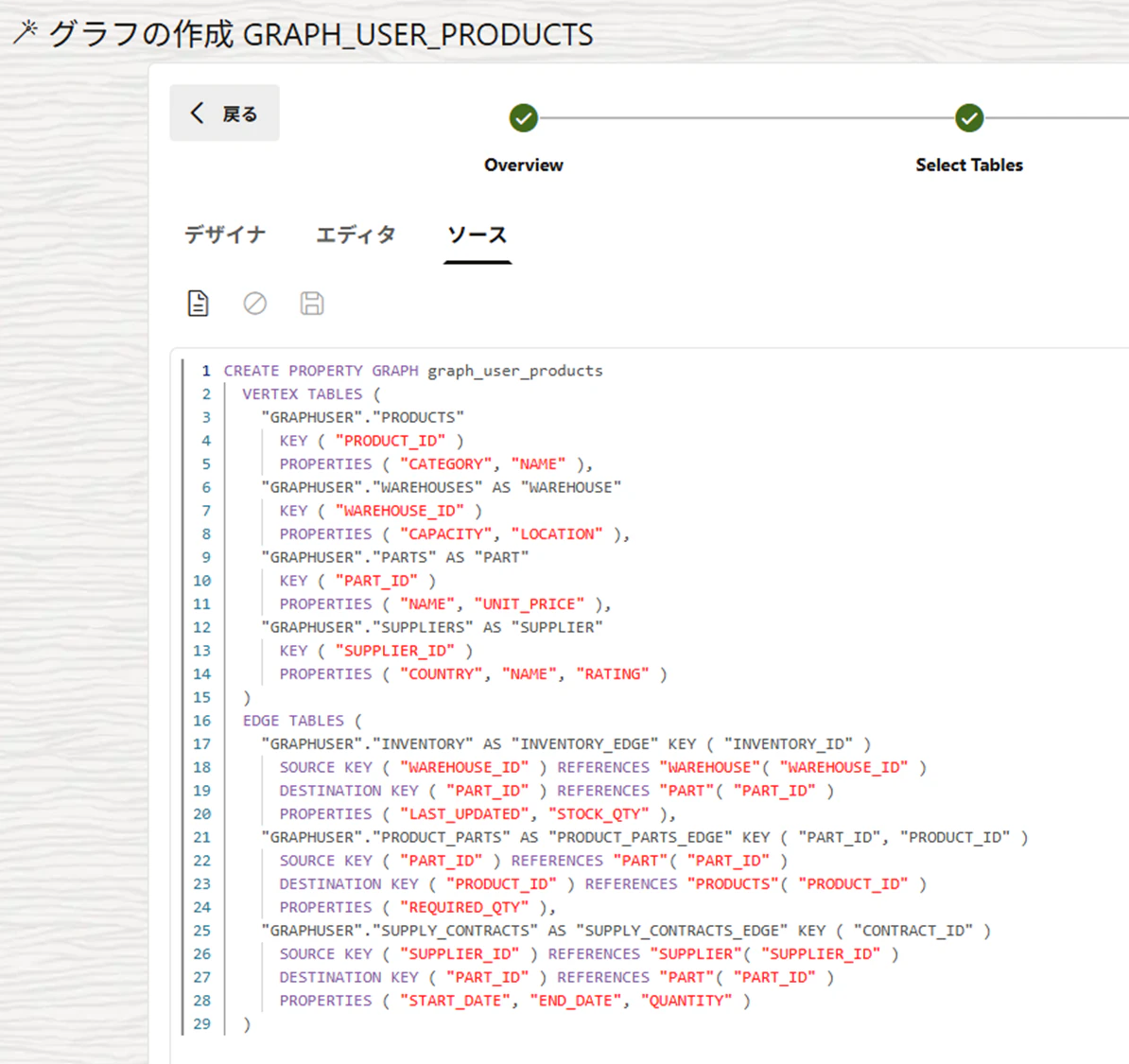Click "INVENTORY_EDGE" alias on line 17
This screenshot has width=1129, height=1064.
point(585,744)
